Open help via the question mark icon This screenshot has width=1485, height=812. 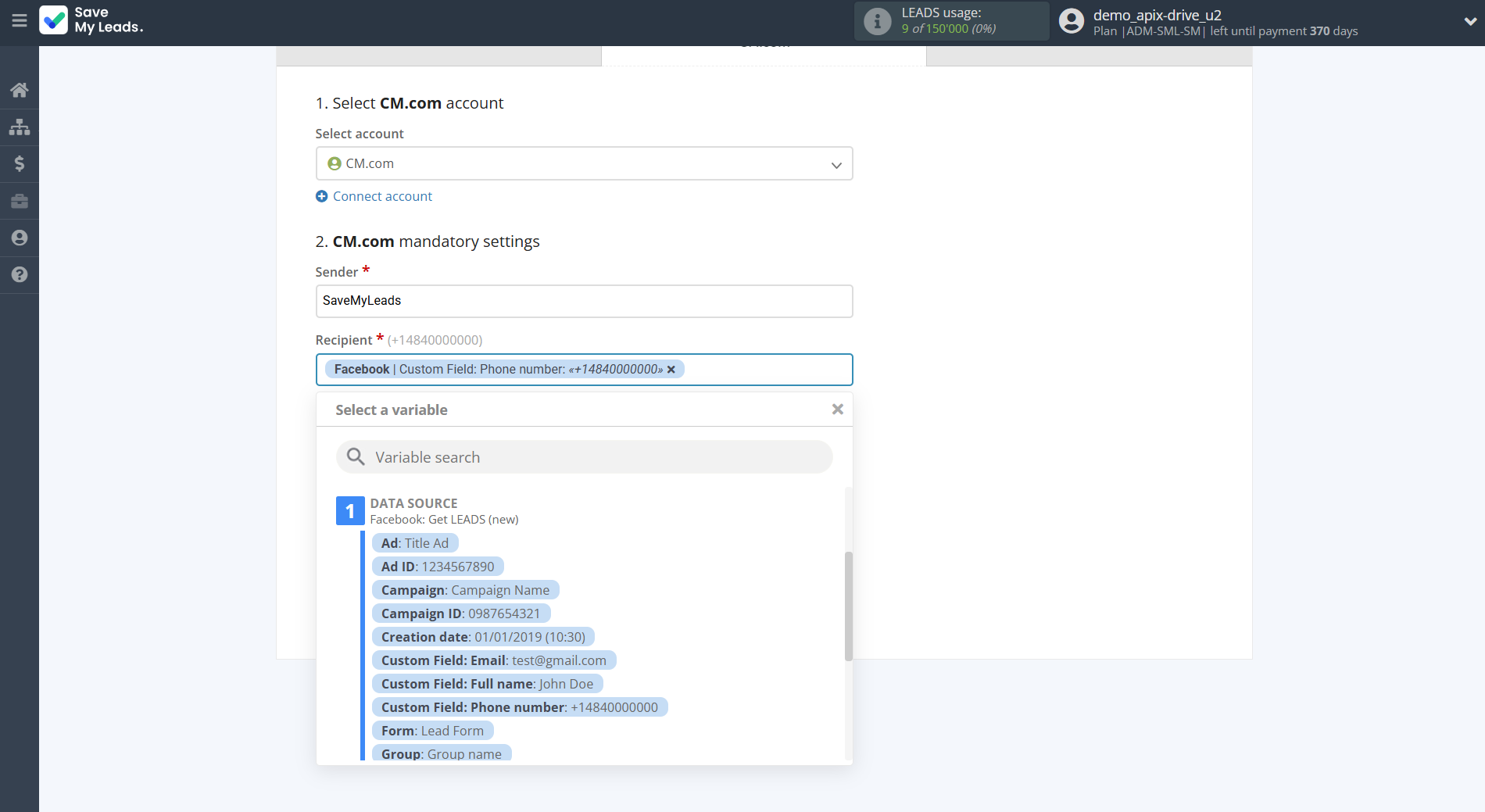(x=19, y=275)
